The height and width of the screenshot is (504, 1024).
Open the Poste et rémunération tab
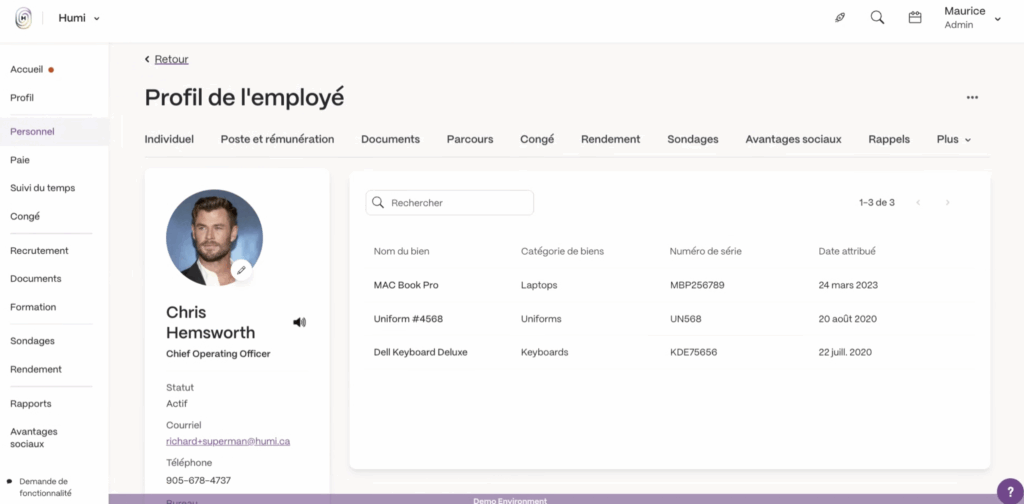pos(277,139)
